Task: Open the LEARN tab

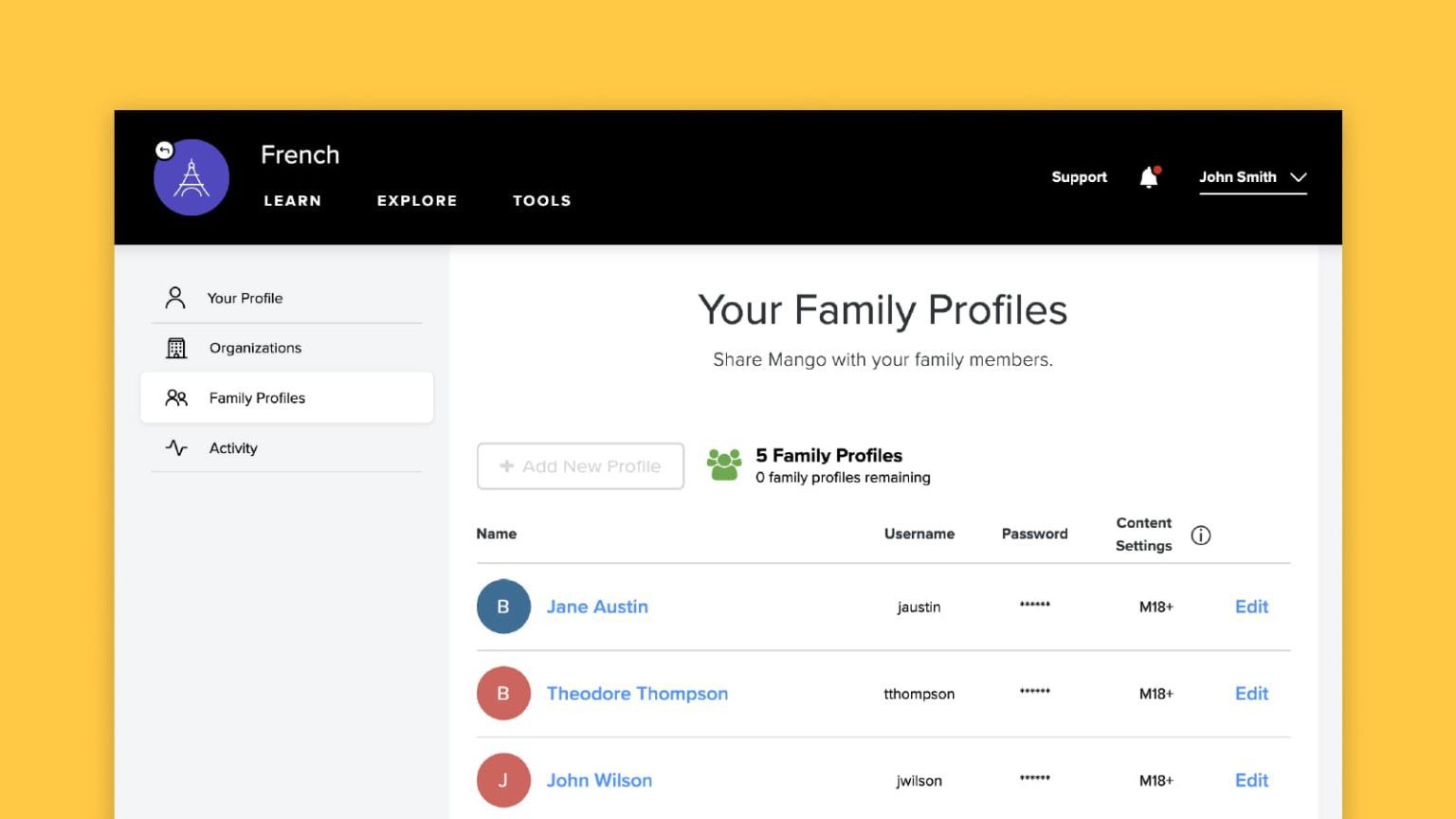Action: [293, 201]
